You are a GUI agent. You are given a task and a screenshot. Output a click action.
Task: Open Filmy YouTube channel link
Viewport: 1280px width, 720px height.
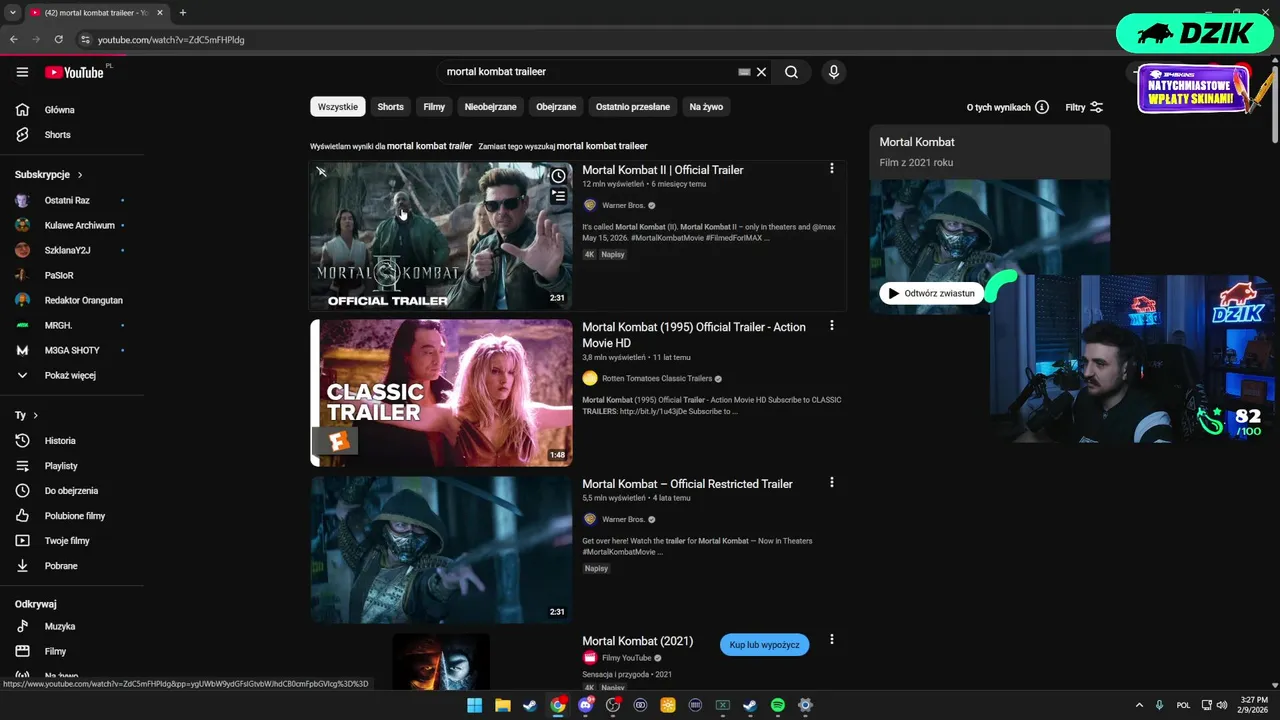626,658
